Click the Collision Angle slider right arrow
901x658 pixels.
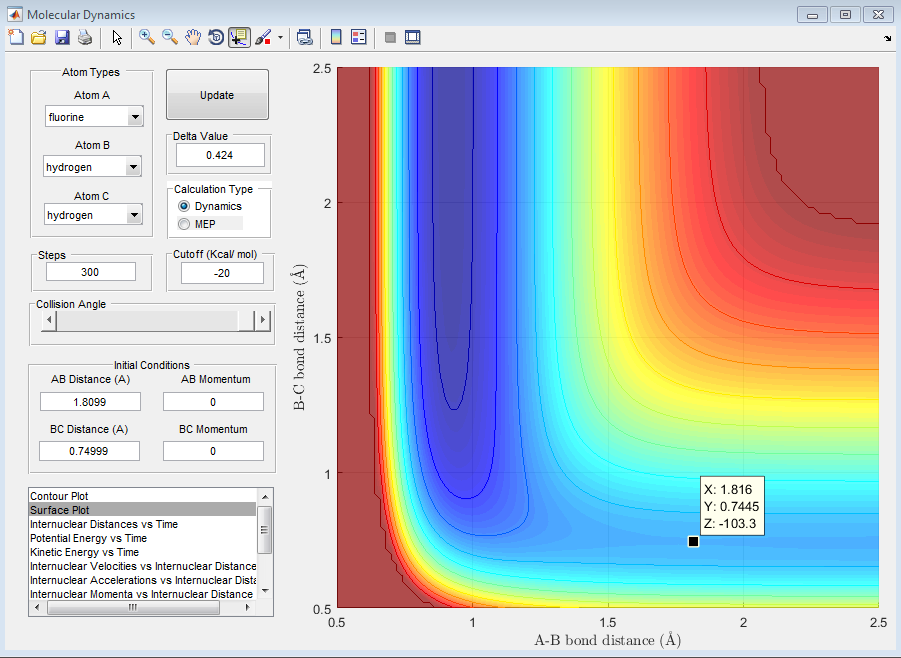[263, 320]
